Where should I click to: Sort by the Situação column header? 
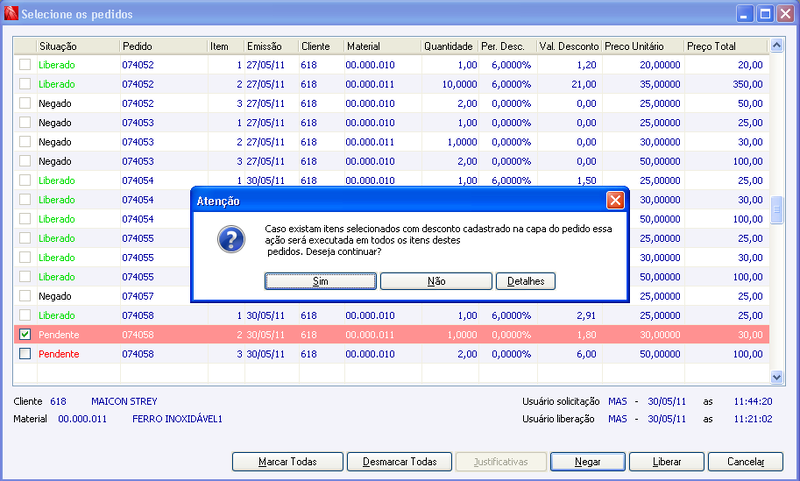tap(78, 46)
